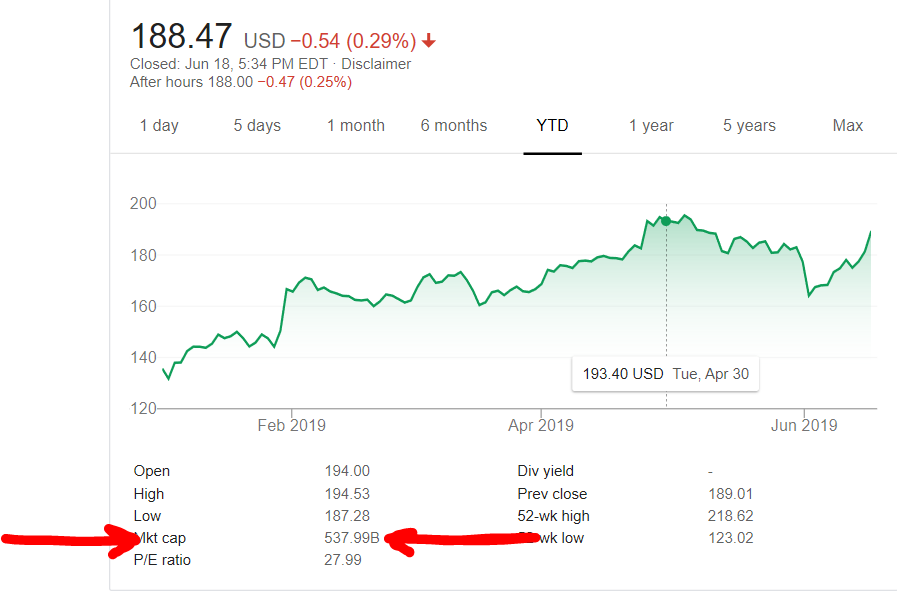The height and width of the screenshot is (597, 897).
Task: Select the 5 days range tab
Action: coord(257,126)
